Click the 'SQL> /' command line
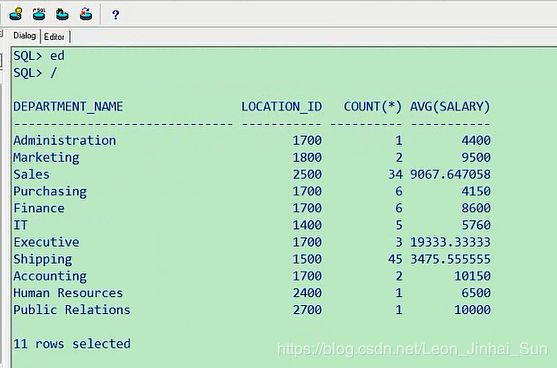The image size is (557, 368). (x=35, y=73)
